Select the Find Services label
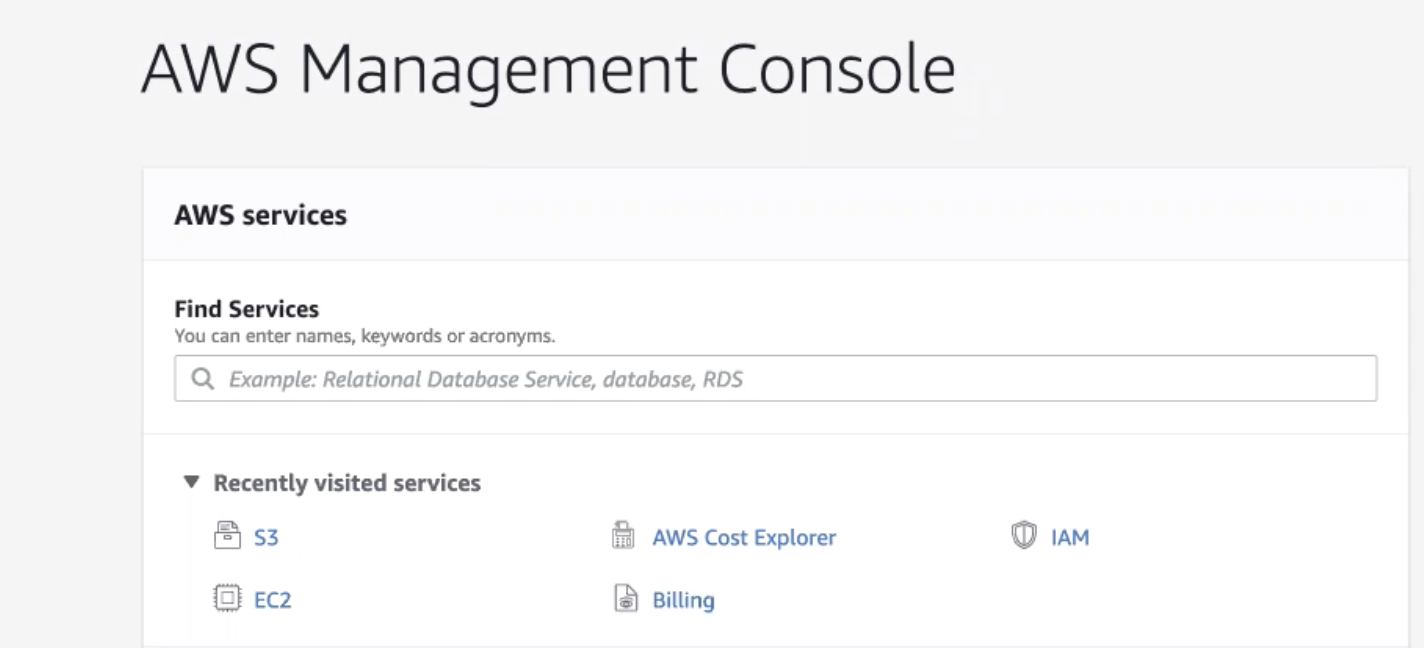 (x=247, y=309)
